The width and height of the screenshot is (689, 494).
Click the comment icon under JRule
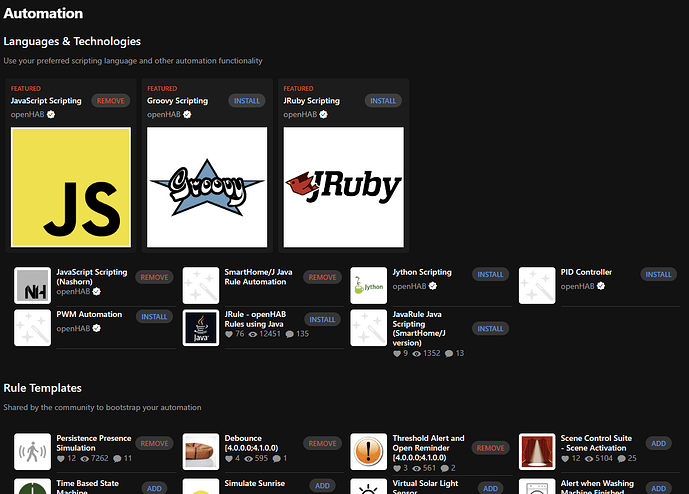pos(289,334)
